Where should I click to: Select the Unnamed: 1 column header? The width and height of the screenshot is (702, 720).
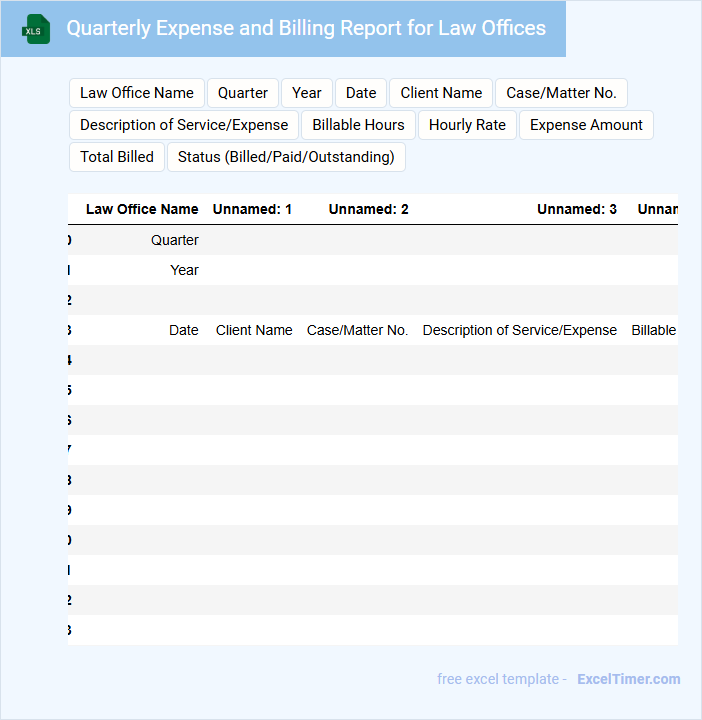[x=252, y=209]
